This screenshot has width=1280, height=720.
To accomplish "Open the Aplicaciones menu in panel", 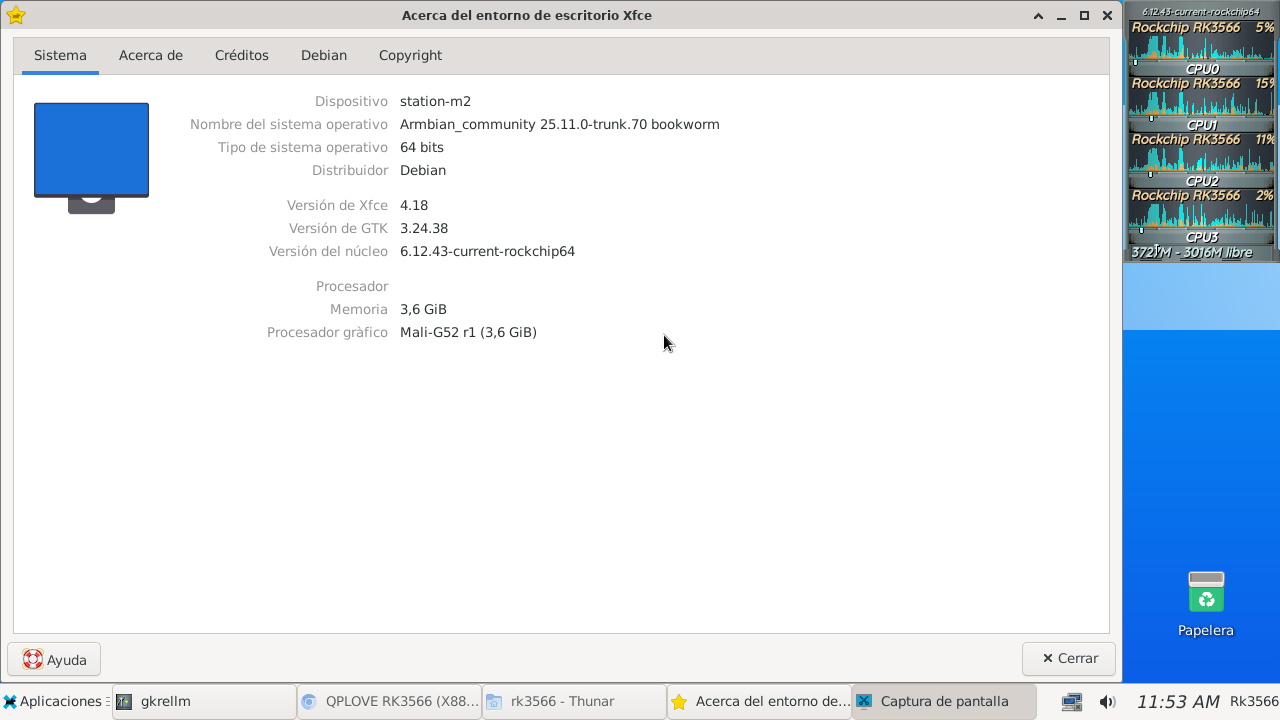I will pos(56,701).
